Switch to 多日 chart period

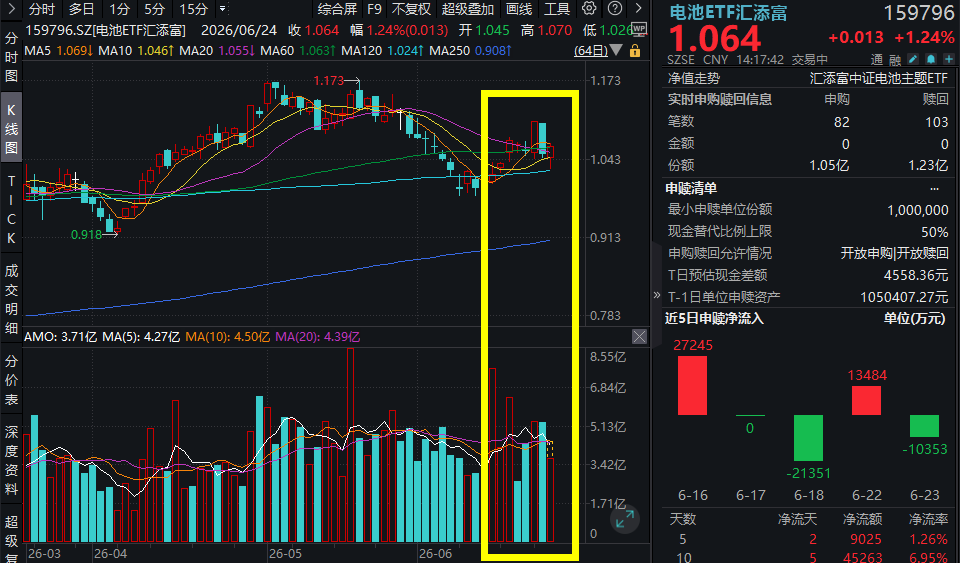tap(81, 9)
